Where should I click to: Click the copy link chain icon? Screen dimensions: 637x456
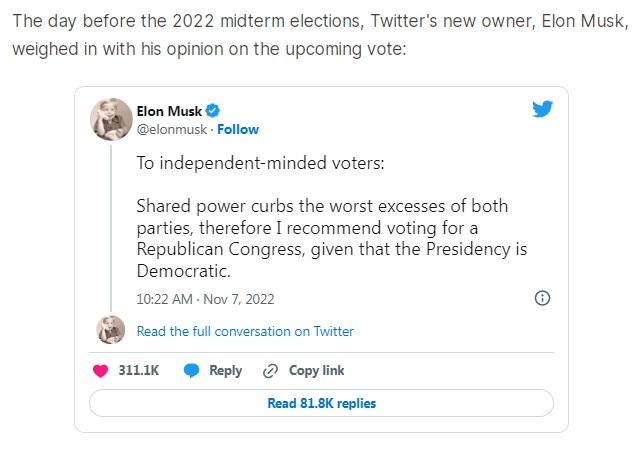(x=270, y=371)
